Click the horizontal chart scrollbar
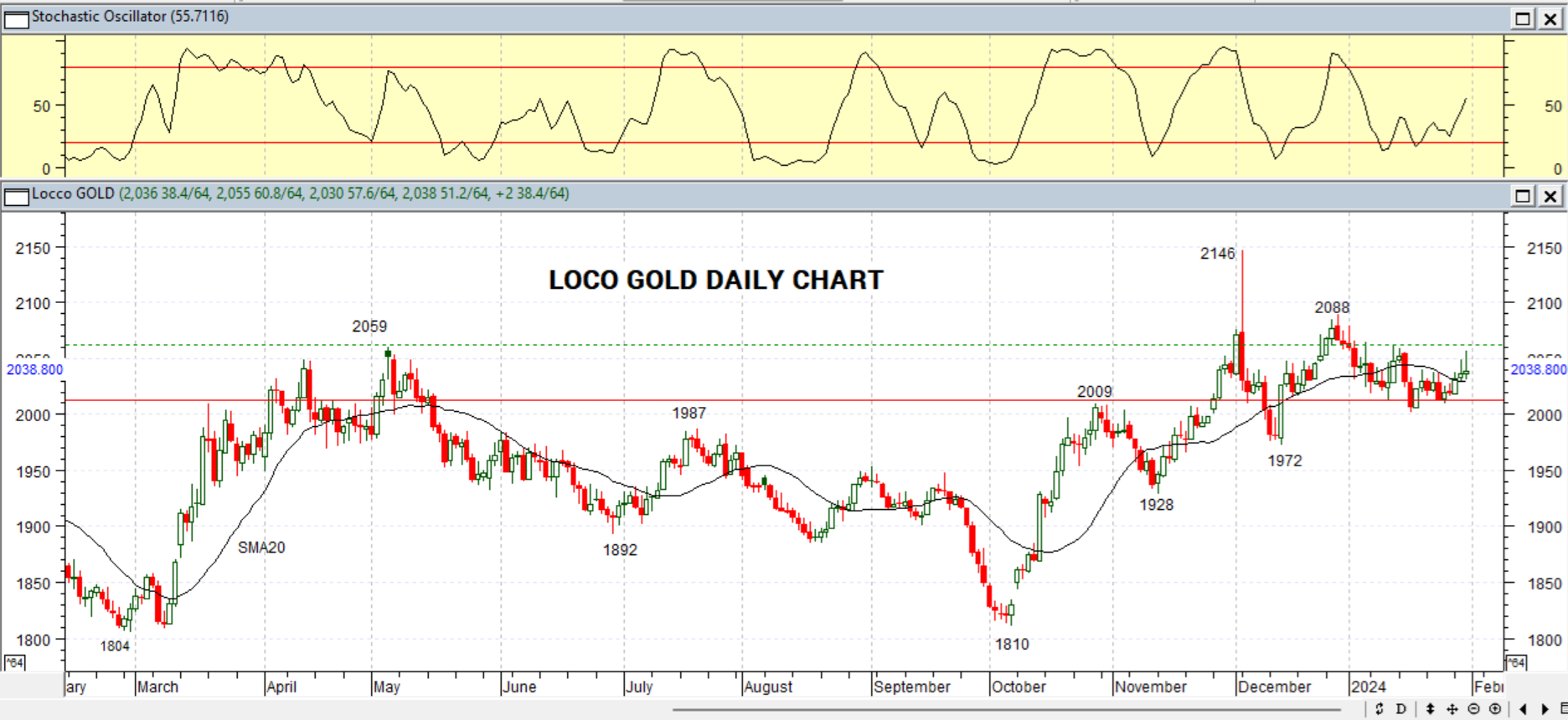 1007,710
